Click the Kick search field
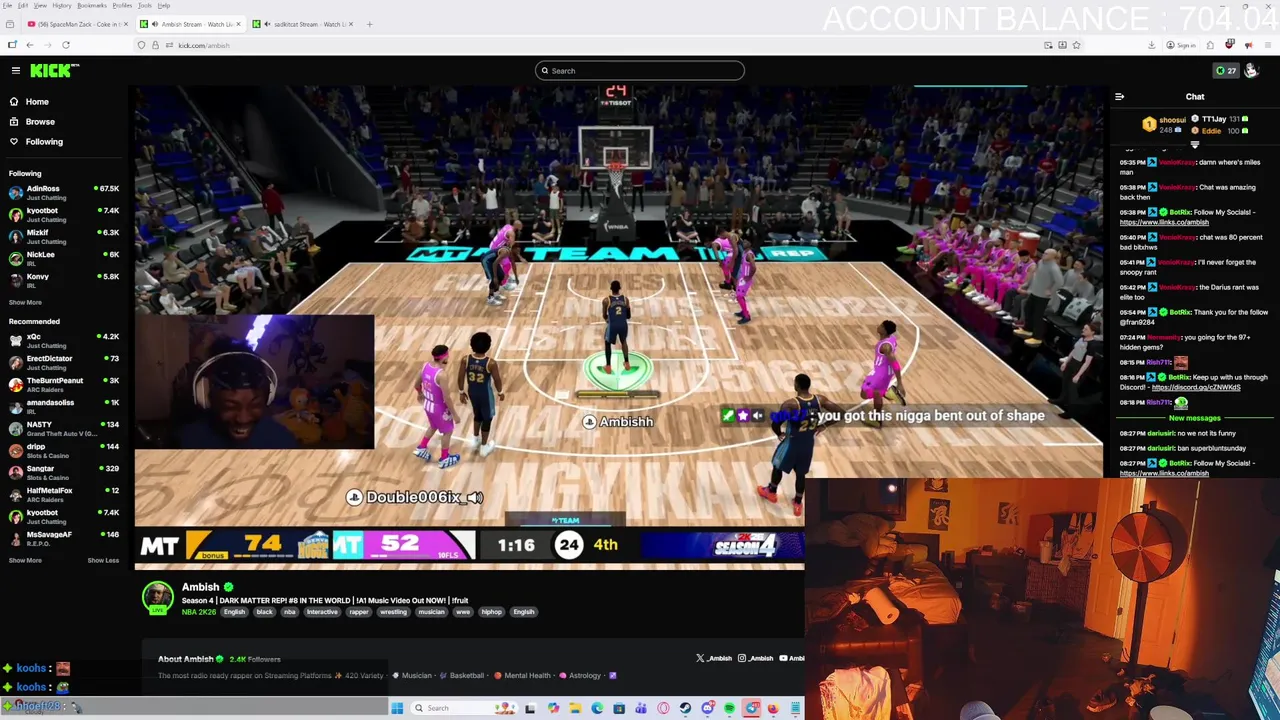 640,70
